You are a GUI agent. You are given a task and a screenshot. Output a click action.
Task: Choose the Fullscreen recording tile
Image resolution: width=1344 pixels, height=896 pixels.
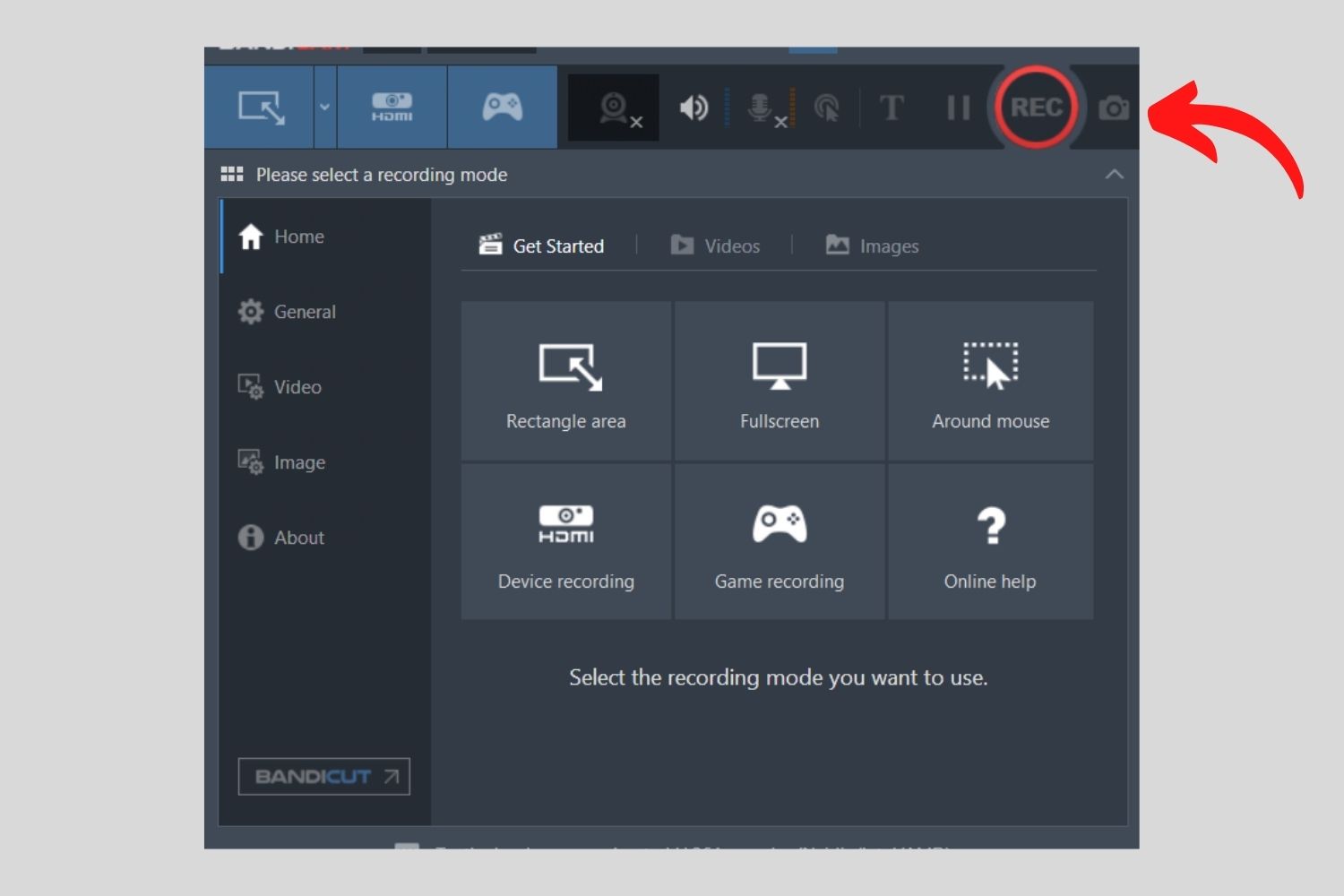point(780,381)
